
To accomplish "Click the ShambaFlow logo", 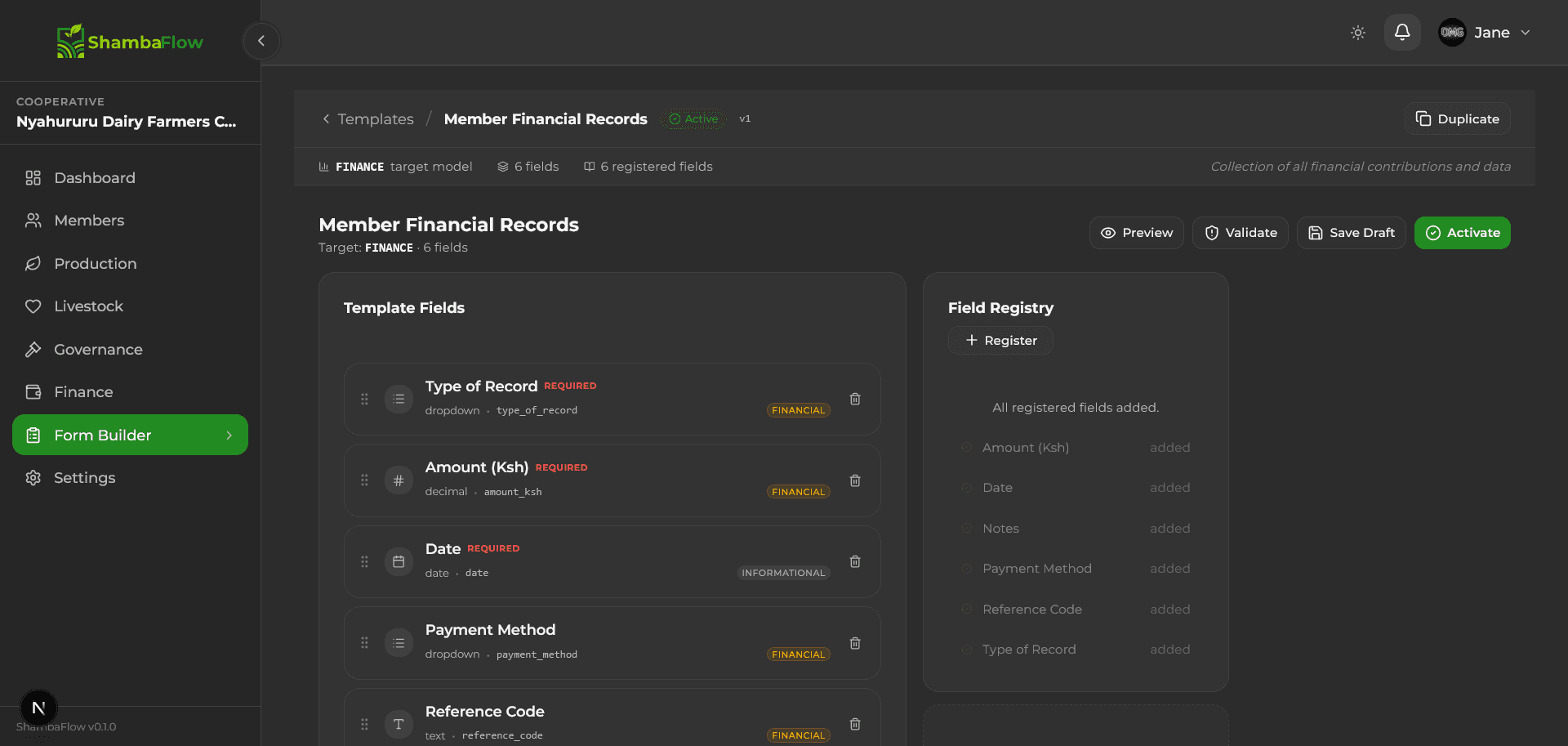I will 131,41.
